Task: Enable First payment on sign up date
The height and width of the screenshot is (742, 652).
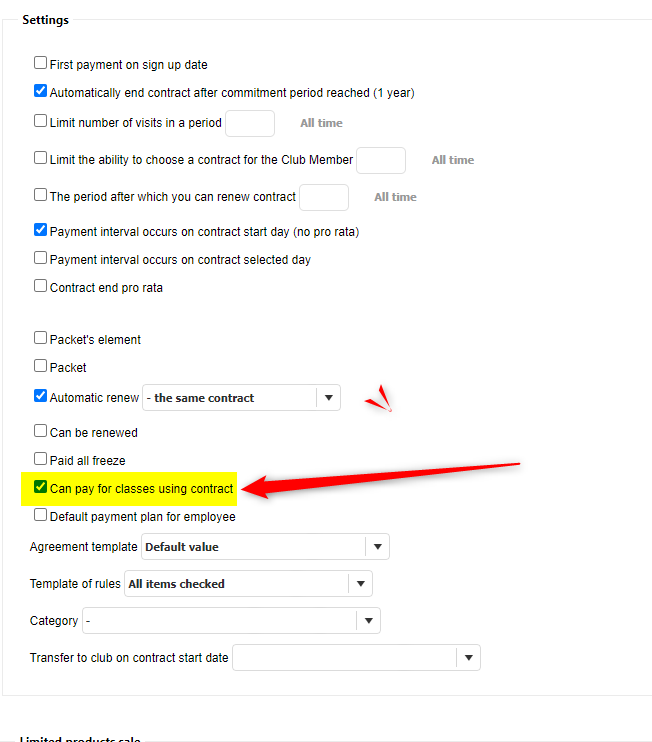Action: [x=41, y=63]
